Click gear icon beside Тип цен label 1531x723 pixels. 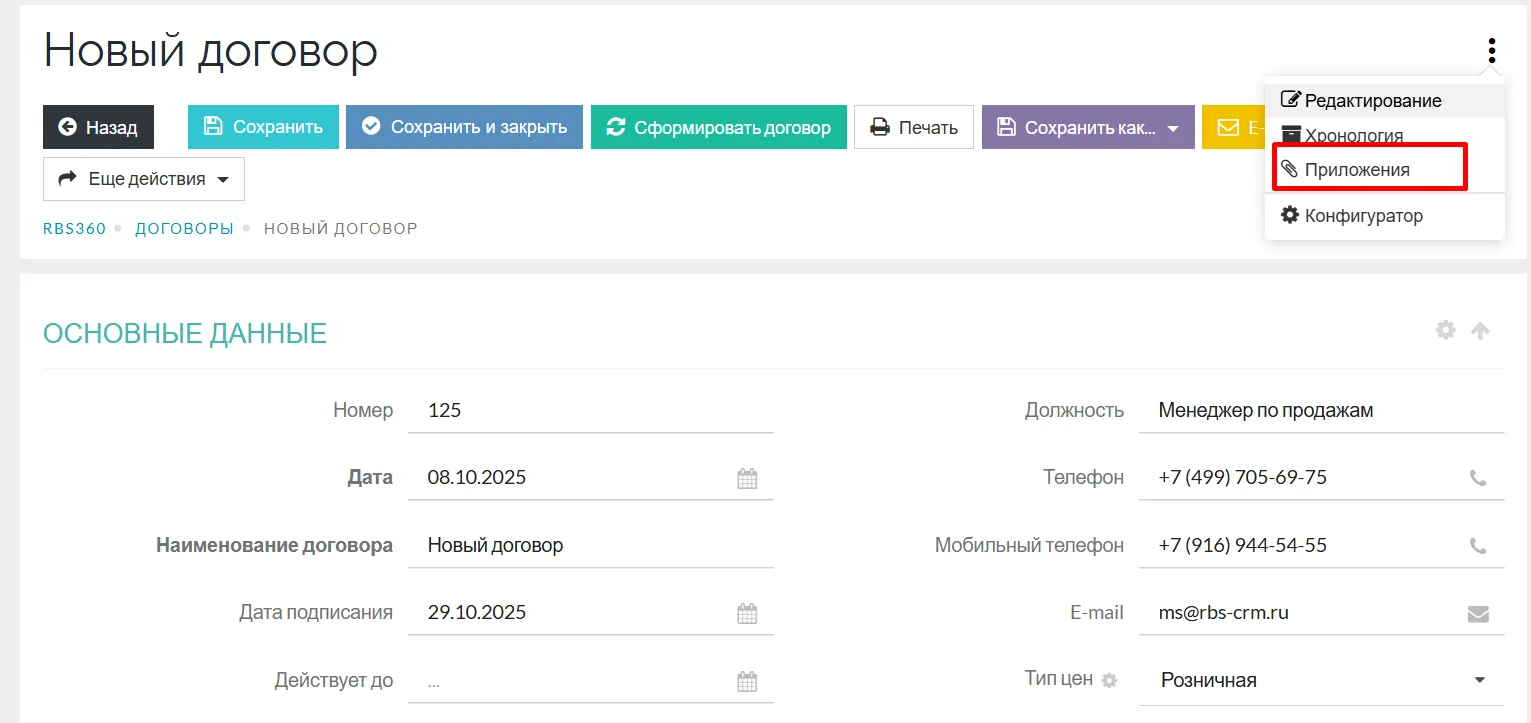pos(1108,680)
